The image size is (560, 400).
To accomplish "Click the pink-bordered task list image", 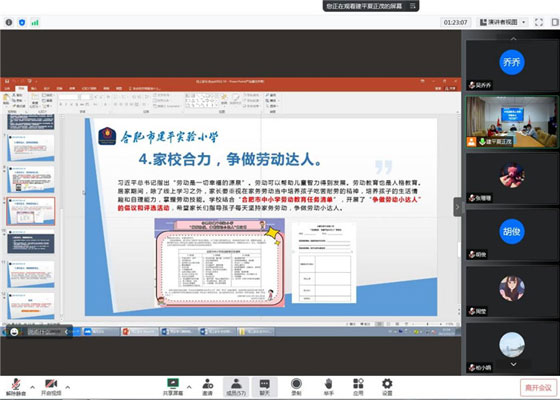I will coord(220,262).
